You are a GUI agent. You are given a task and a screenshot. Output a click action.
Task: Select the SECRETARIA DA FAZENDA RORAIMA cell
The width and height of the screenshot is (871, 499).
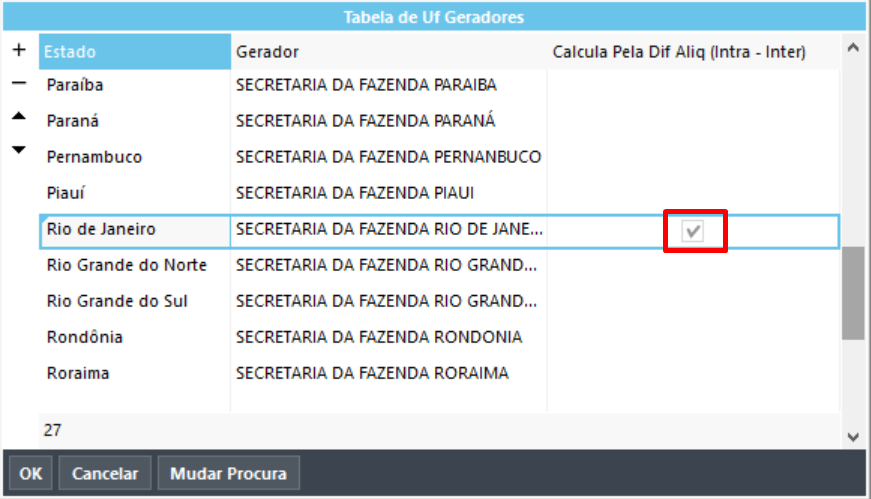[x=372, y=373]
